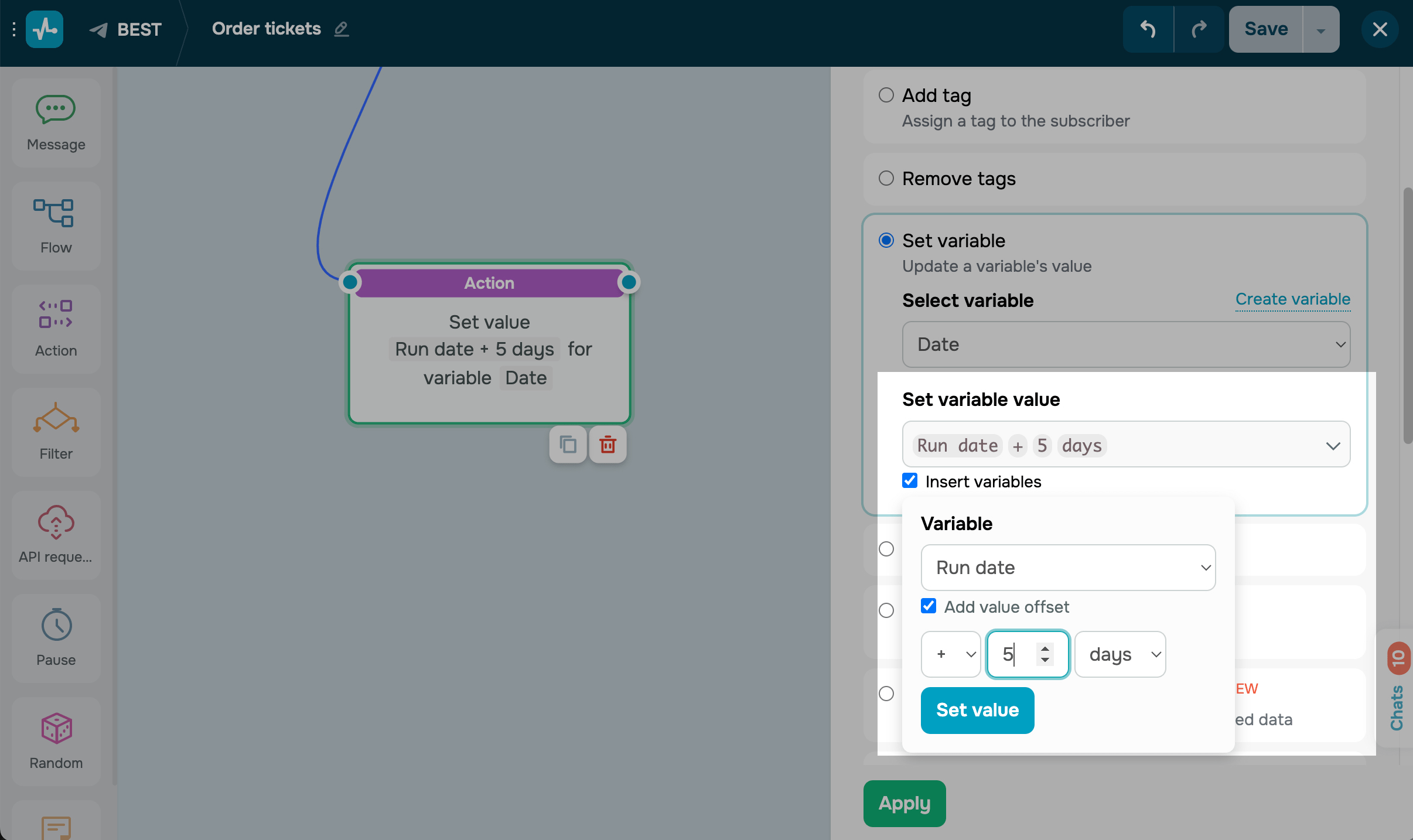Select the Random element icon
The image size is (1413, 840).
(x=56, y=742)
